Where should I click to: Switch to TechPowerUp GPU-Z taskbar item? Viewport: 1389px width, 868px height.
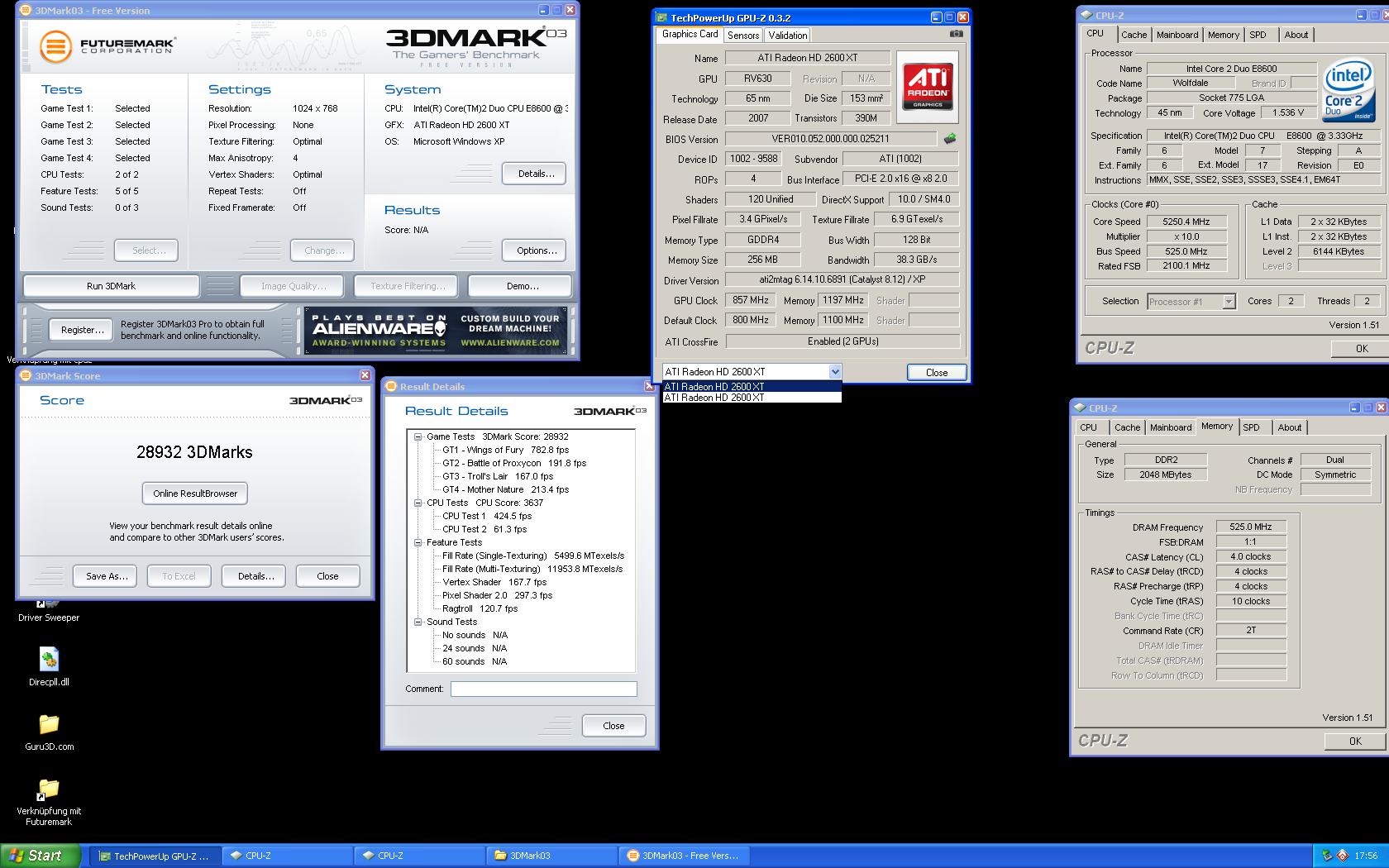(x=155, y=856)
